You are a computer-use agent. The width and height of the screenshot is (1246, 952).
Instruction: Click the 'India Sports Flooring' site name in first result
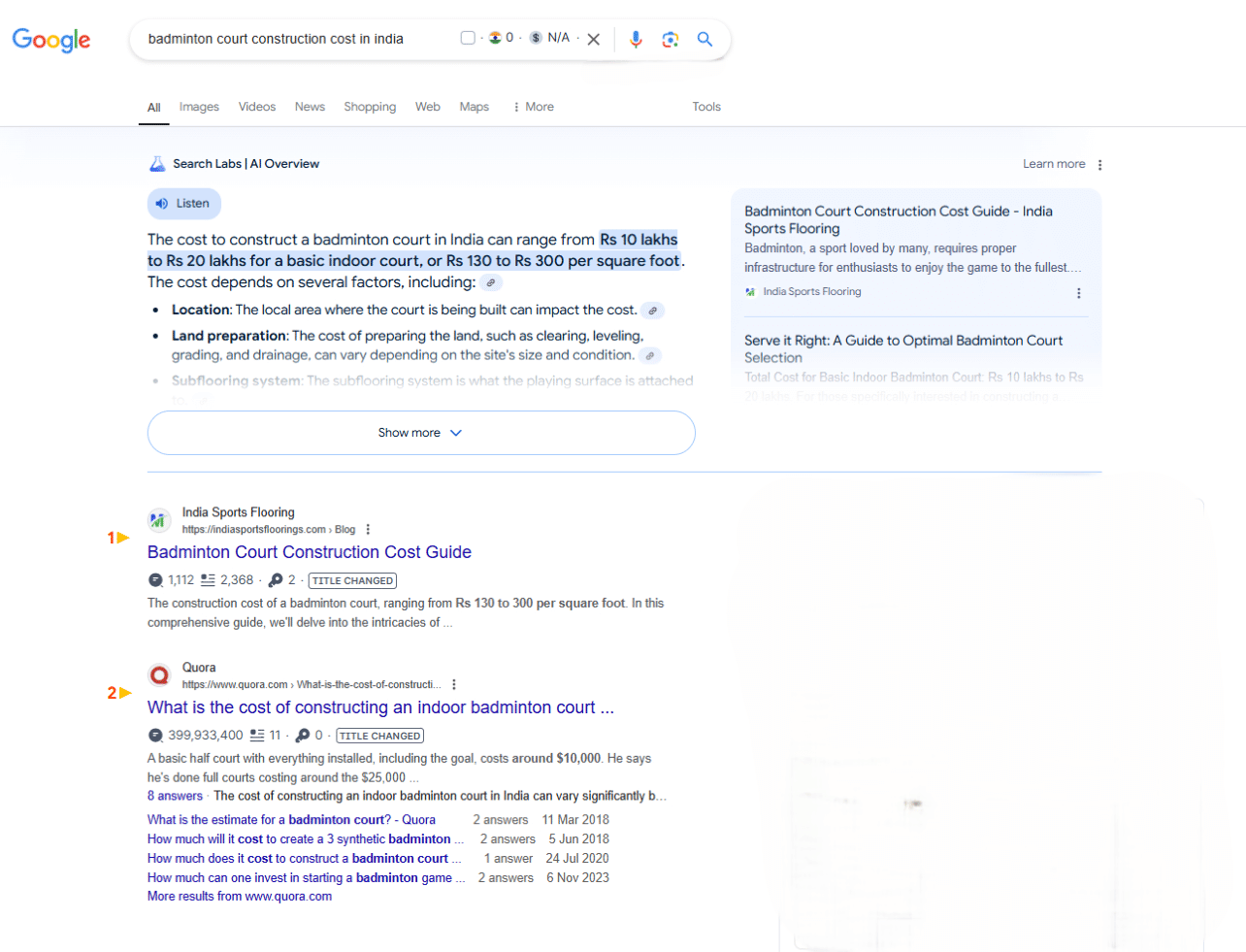(x=239, y=512)
